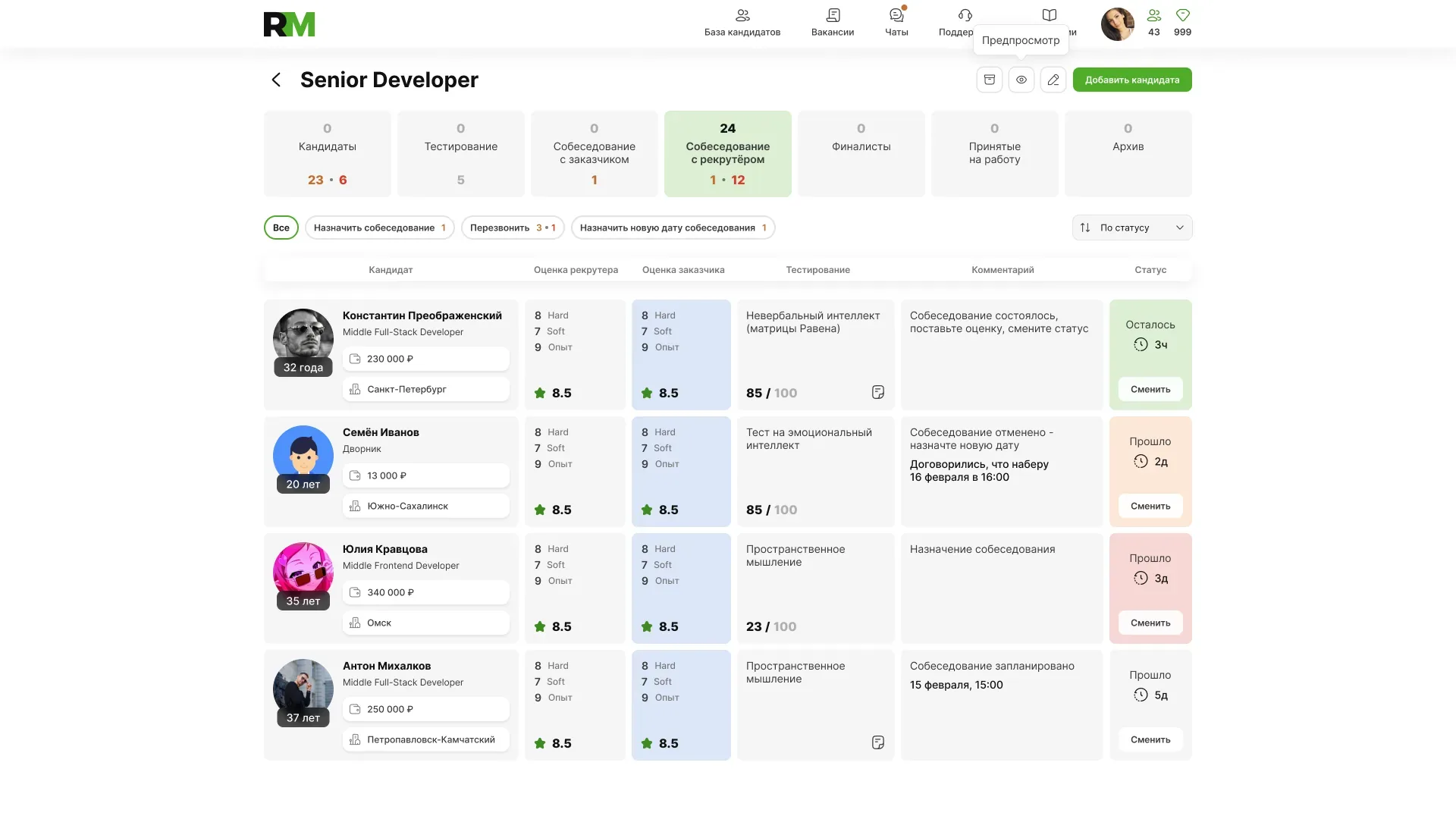
Task: Click Сменить for Семён Иванов
Action: click(x=1150, y=506)
